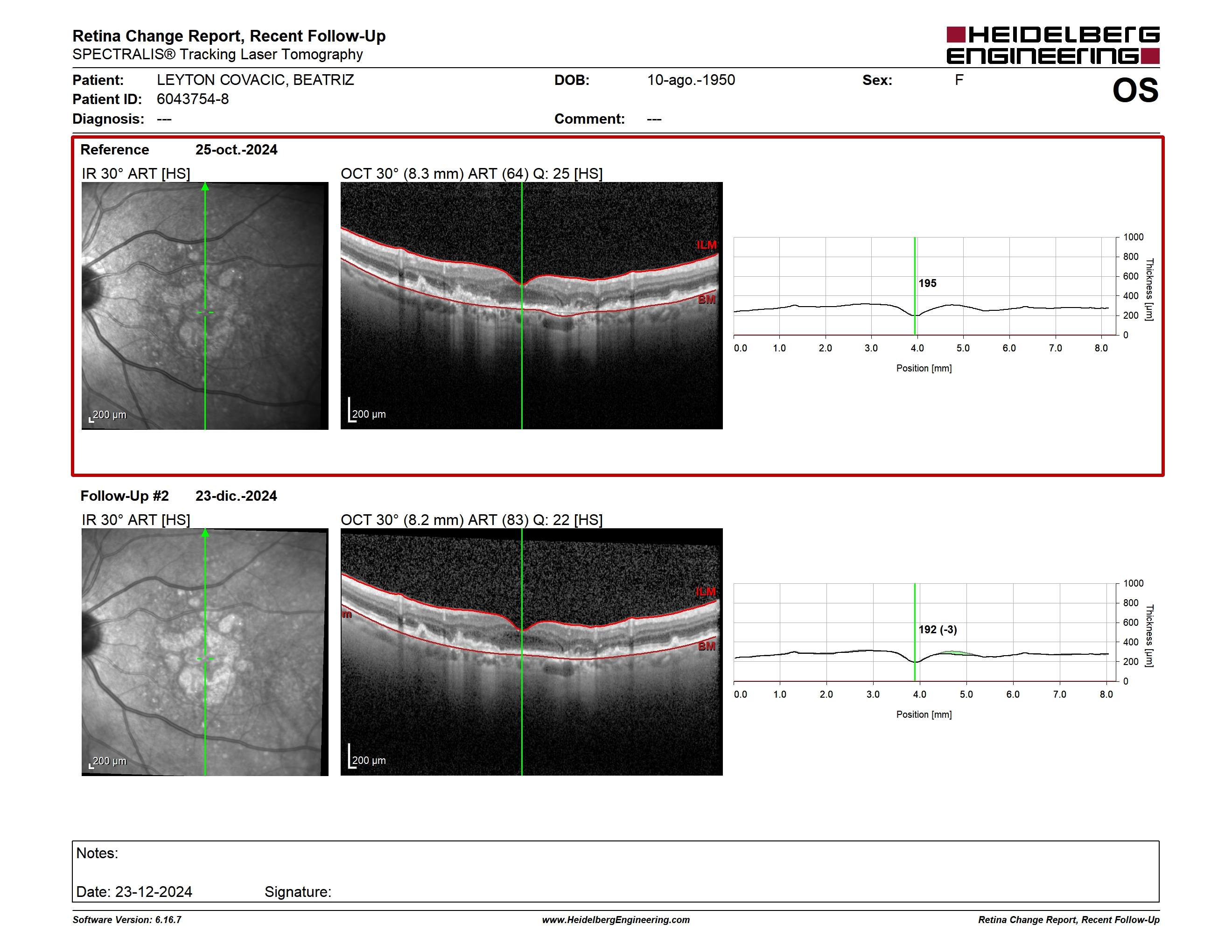Click the SPECTRALIS Tracking Laser Tomography subtitle
Viewport: 1232px width, 952px height.
[x=218, y=55]
